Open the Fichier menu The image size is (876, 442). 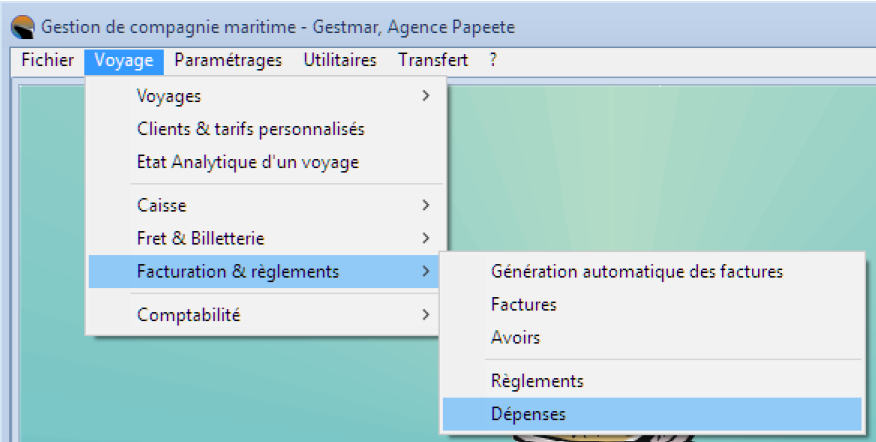tap(47, 60)
